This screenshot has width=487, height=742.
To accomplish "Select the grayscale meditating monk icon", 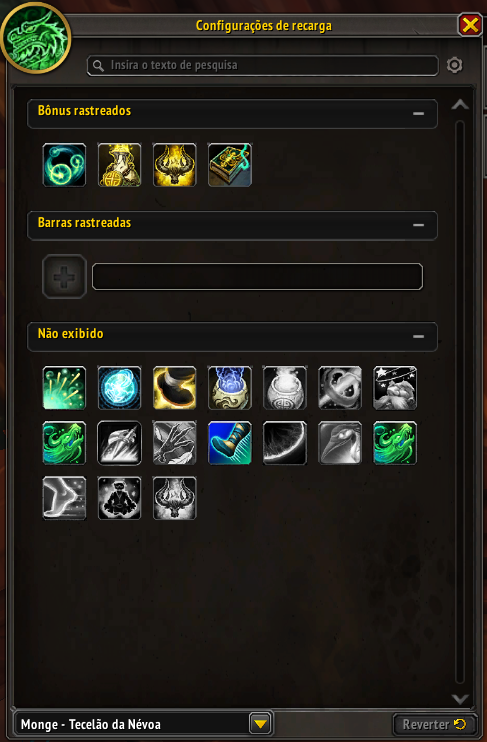I will [x=119, y=498].
